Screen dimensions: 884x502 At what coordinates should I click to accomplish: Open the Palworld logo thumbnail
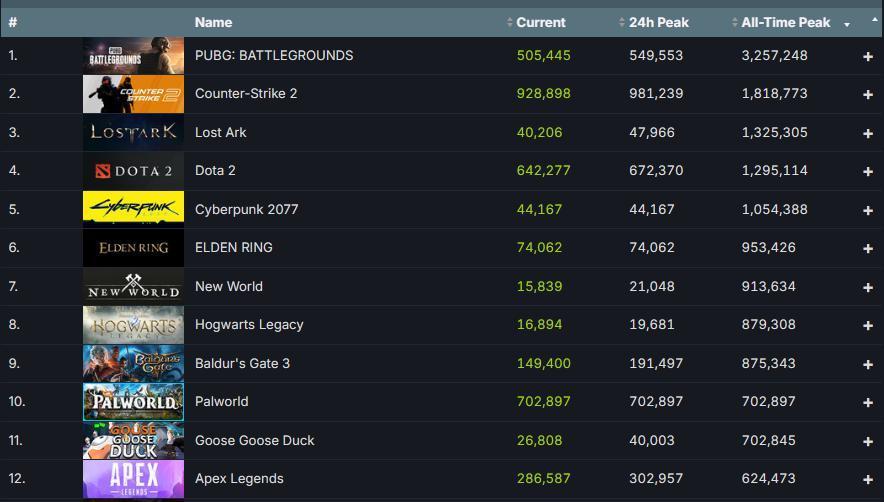click(133, 402)
